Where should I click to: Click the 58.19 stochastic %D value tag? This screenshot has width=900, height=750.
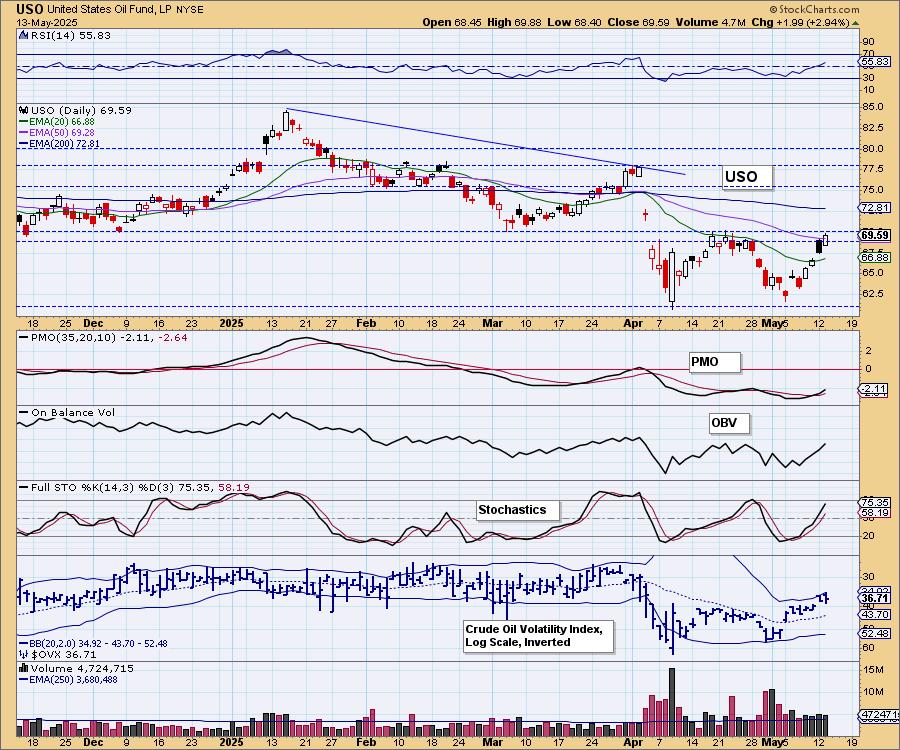(x=875, y=513)
